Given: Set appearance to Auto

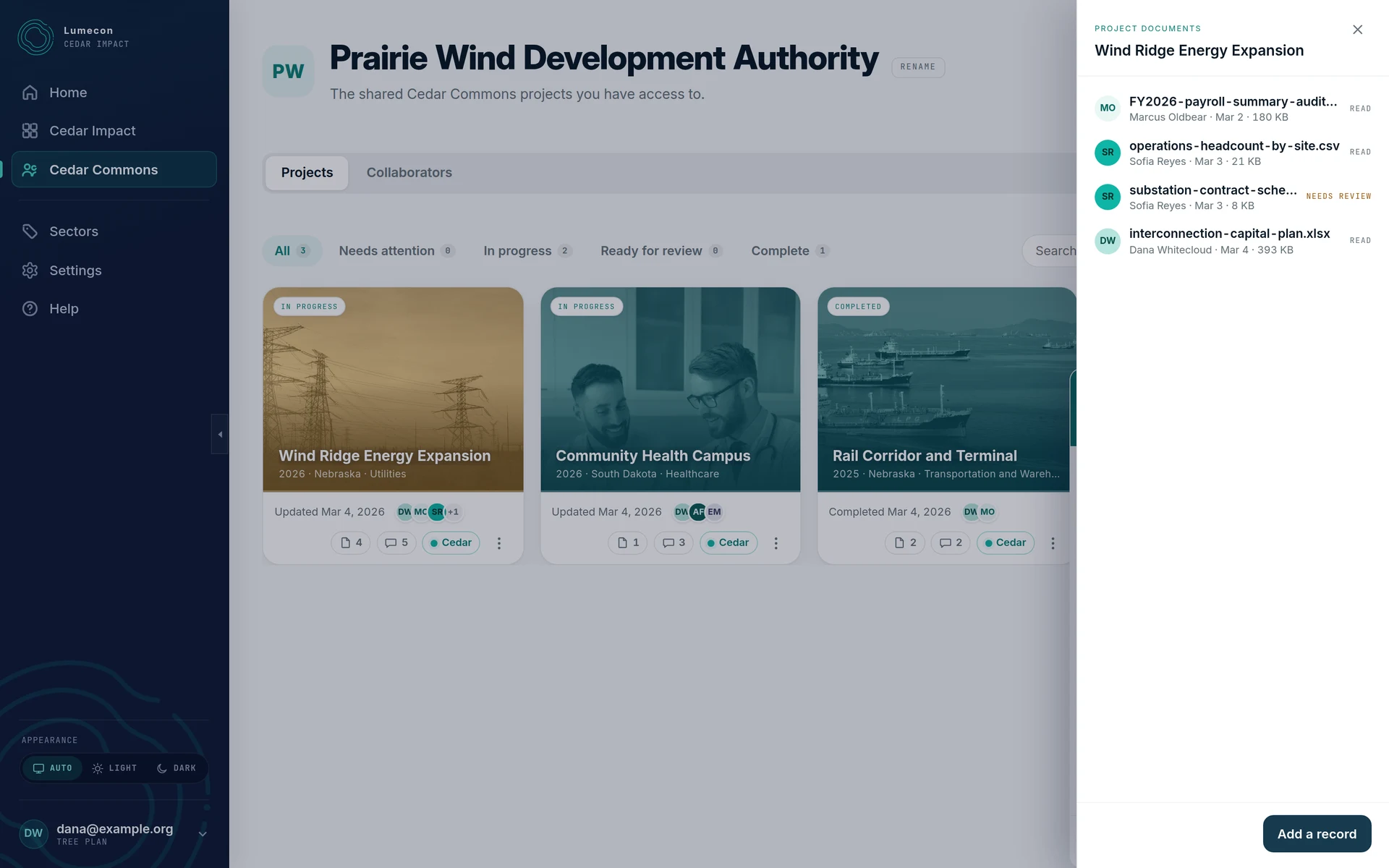Looking at the screenshot, I should (x=53, y=768).
